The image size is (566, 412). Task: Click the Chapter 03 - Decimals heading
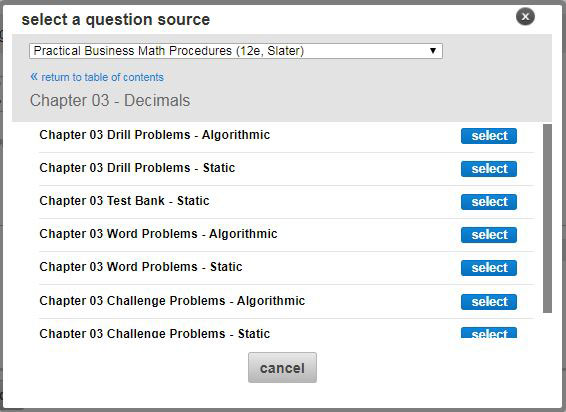point(110,100)
